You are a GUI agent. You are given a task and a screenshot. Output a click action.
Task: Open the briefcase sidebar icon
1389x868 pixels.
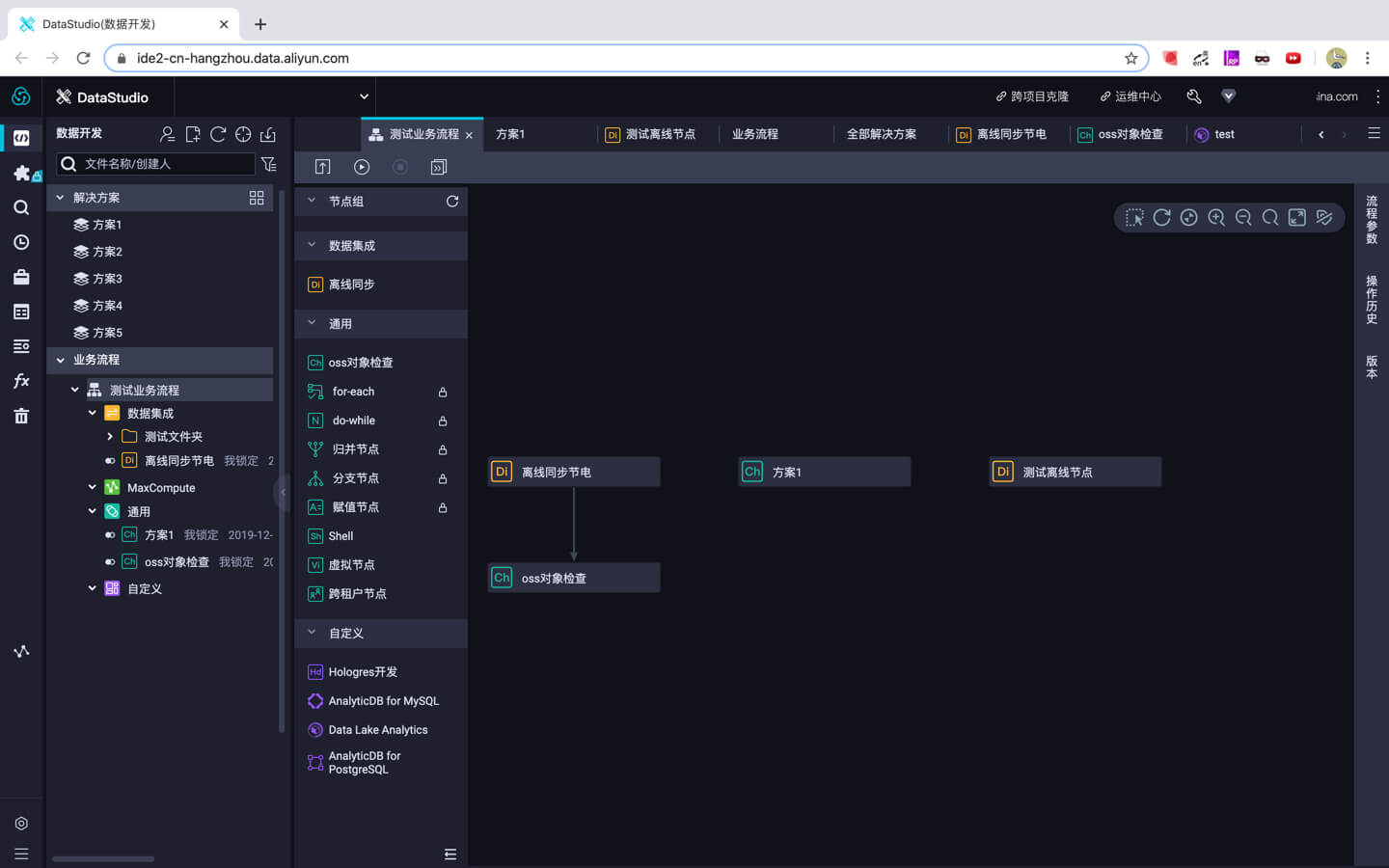[x=21, y=277]
